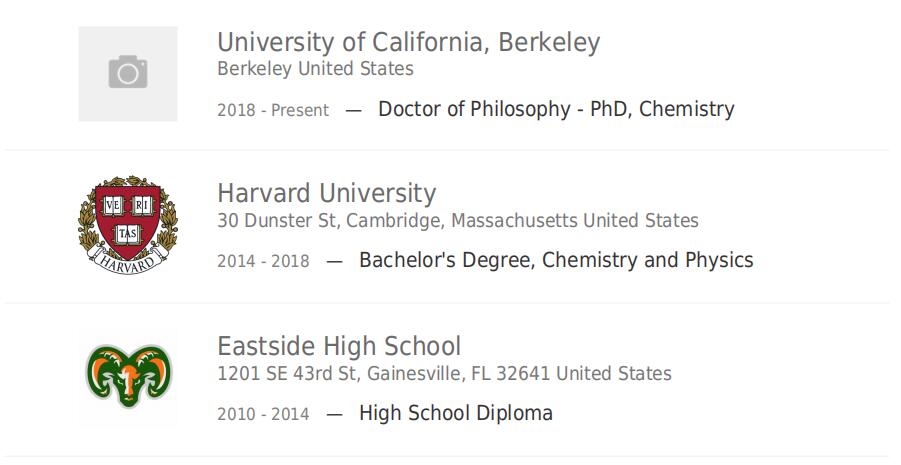This screenshot has width=901, height=465.
Task: Select the Berkeley United States location text
Action: coord(315,69)
